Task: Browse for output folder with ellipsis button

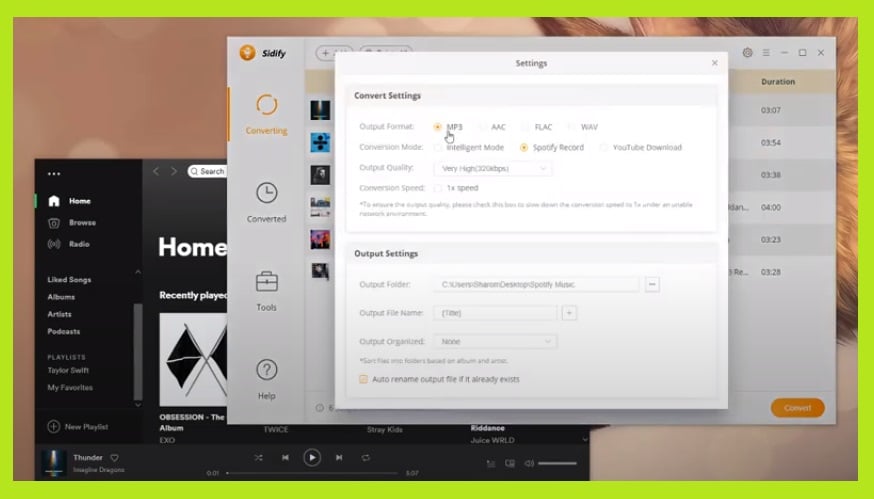Action: point(652,284)
